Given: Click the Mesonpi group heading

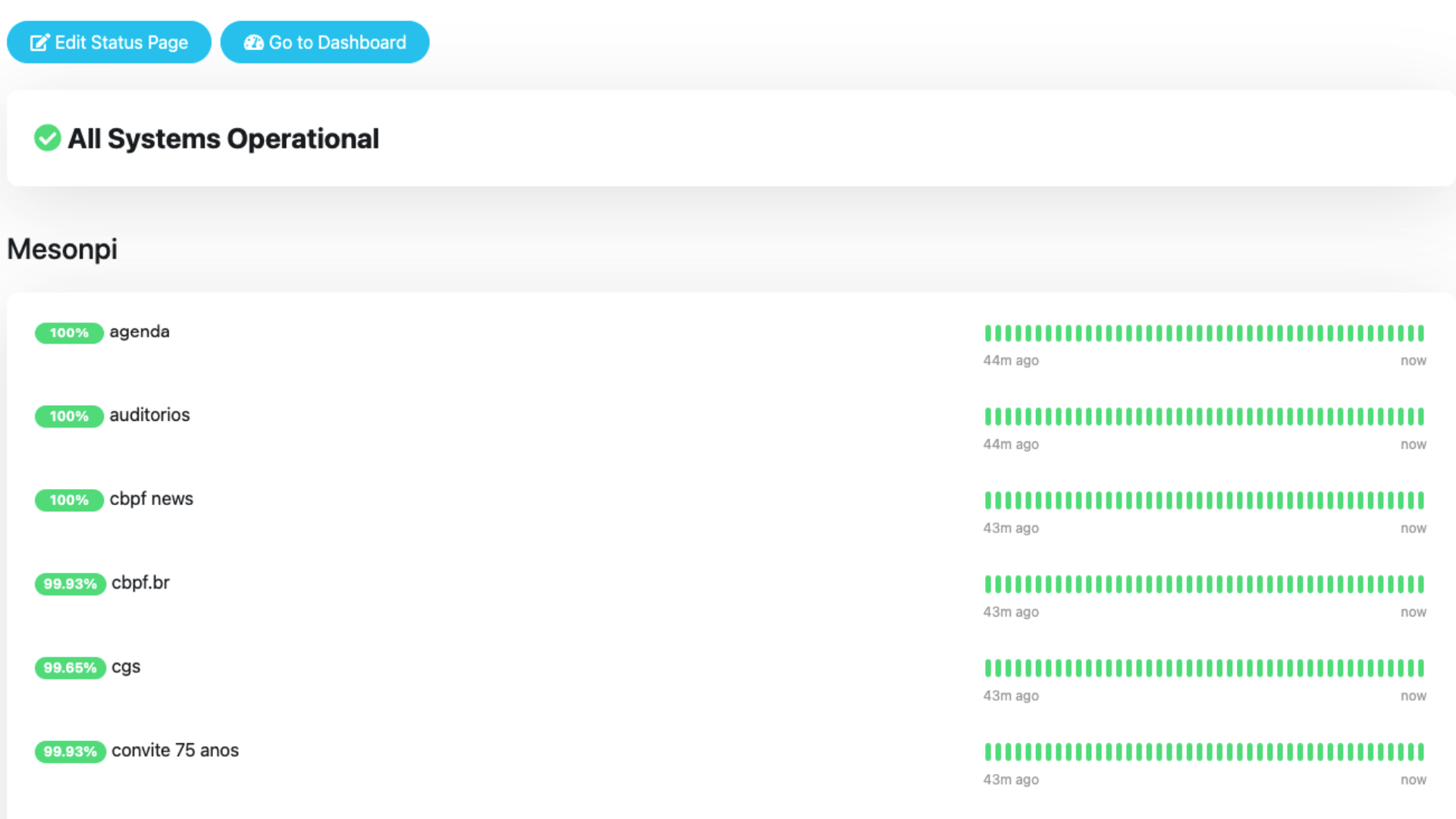Looking at the screenshot, I should coord(62,249).
